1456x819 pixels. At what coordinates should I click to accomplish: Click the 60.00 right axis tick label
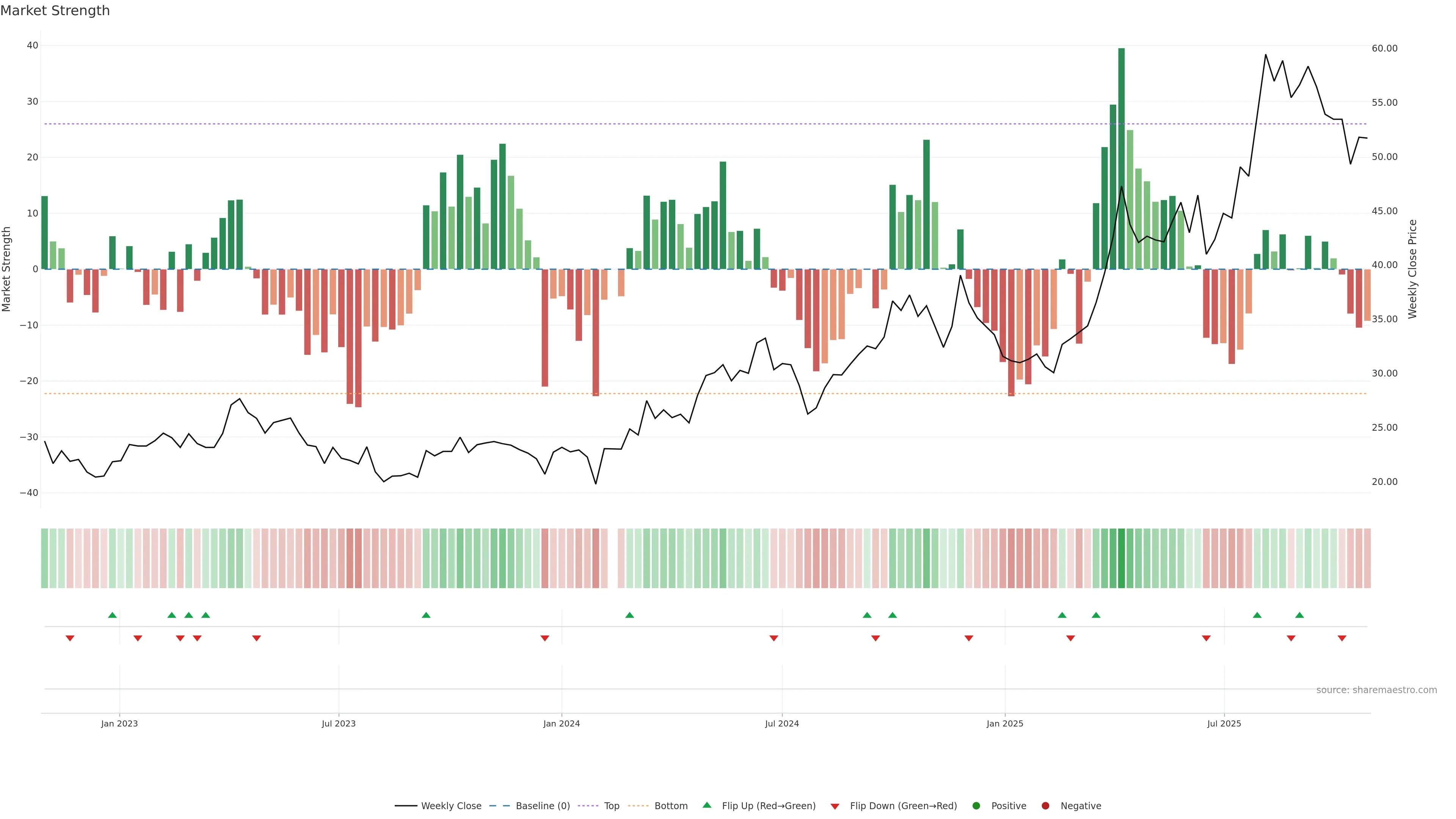coord(1384,49)
